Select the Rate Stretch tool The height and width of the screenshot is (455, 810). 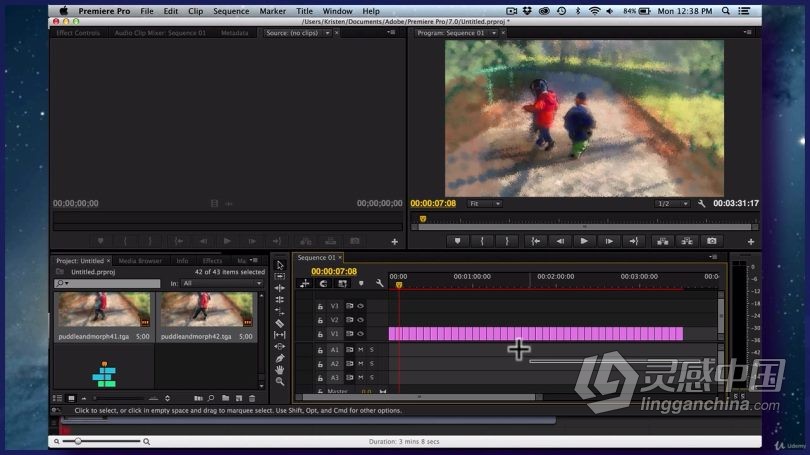coord(279,311)
